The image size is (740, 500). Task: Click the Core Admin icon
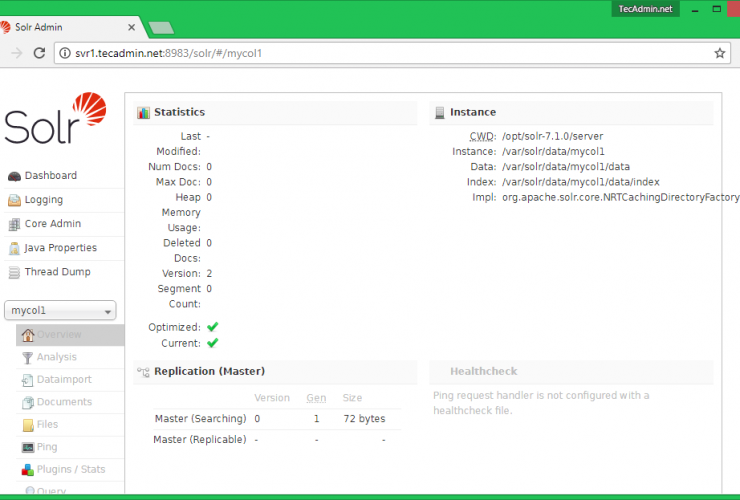coord(14,224)
